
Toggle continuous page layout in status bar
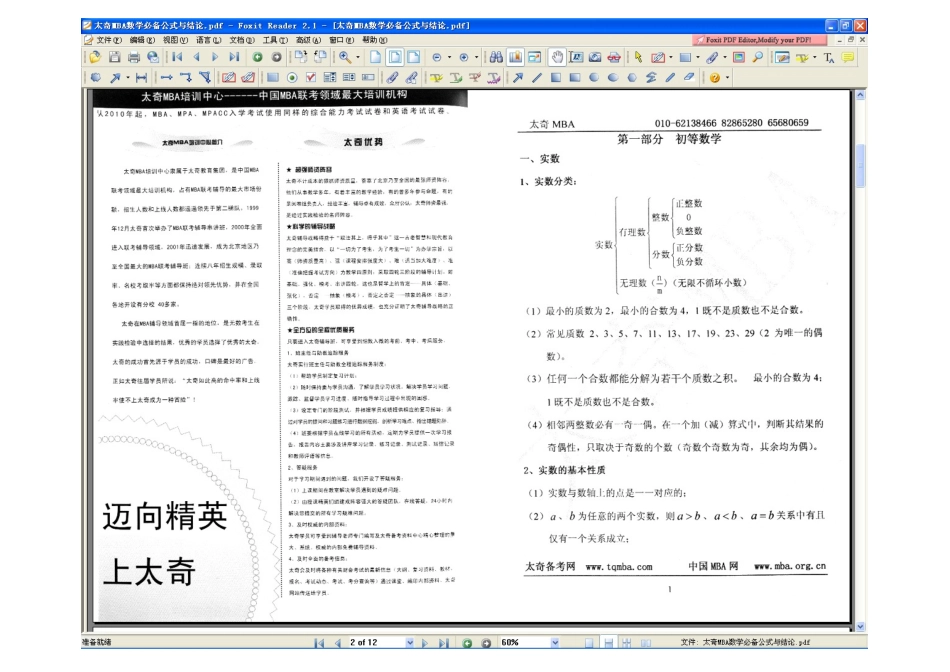[x=608, y=642]
